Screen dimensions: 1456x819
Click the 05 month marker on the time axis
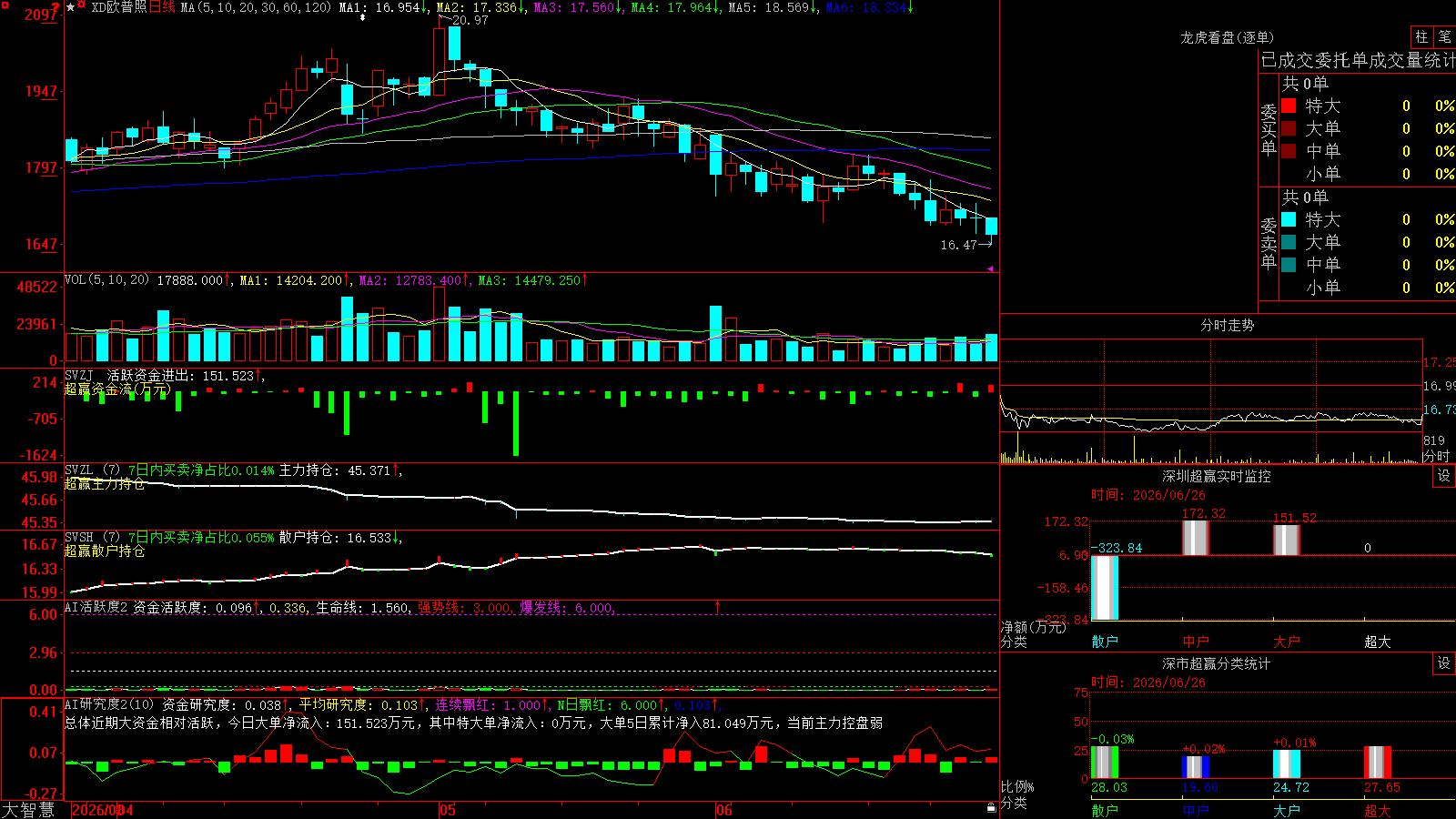447,810
